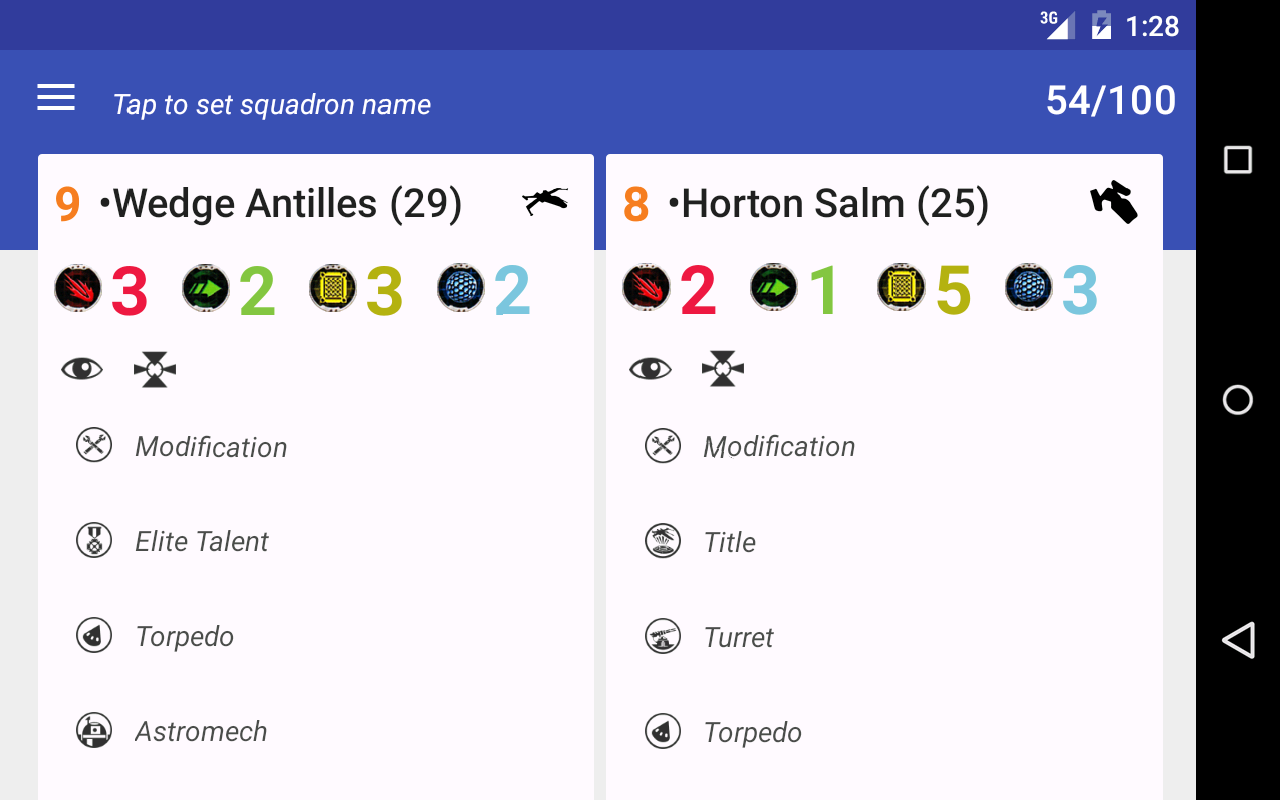The height and width of the screenshot is (800, 1280).
Task: Tap the Y-wing ship icon on Horton's card
Action: coord(1113,202)
